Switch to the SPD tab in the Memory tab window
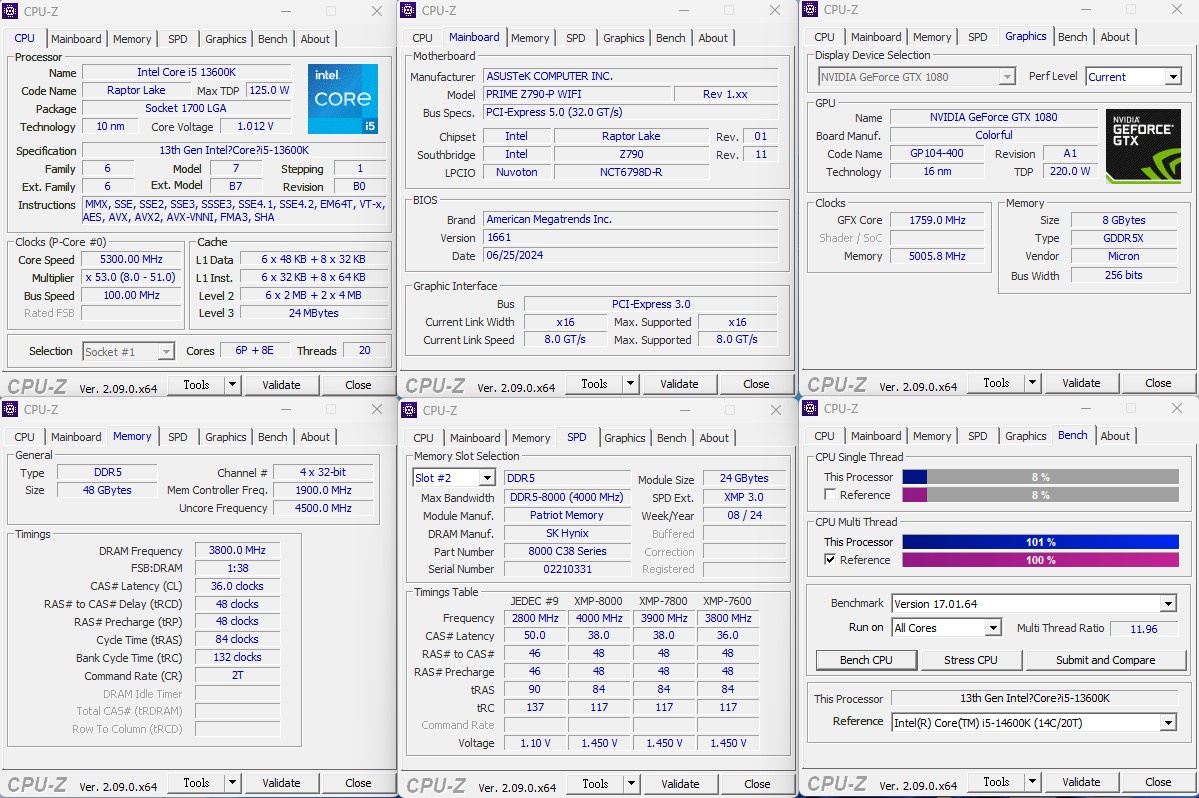 [177, 437]
